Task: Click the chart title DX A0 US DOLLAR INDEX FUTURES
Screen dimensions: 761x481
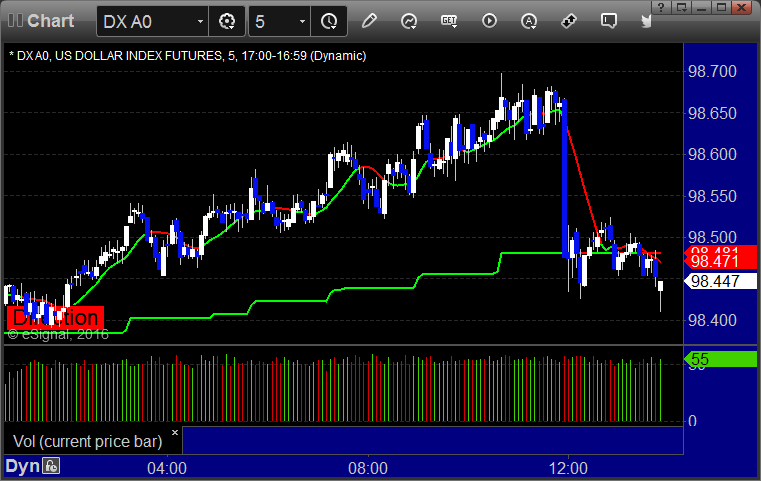Action: (187, 56)
